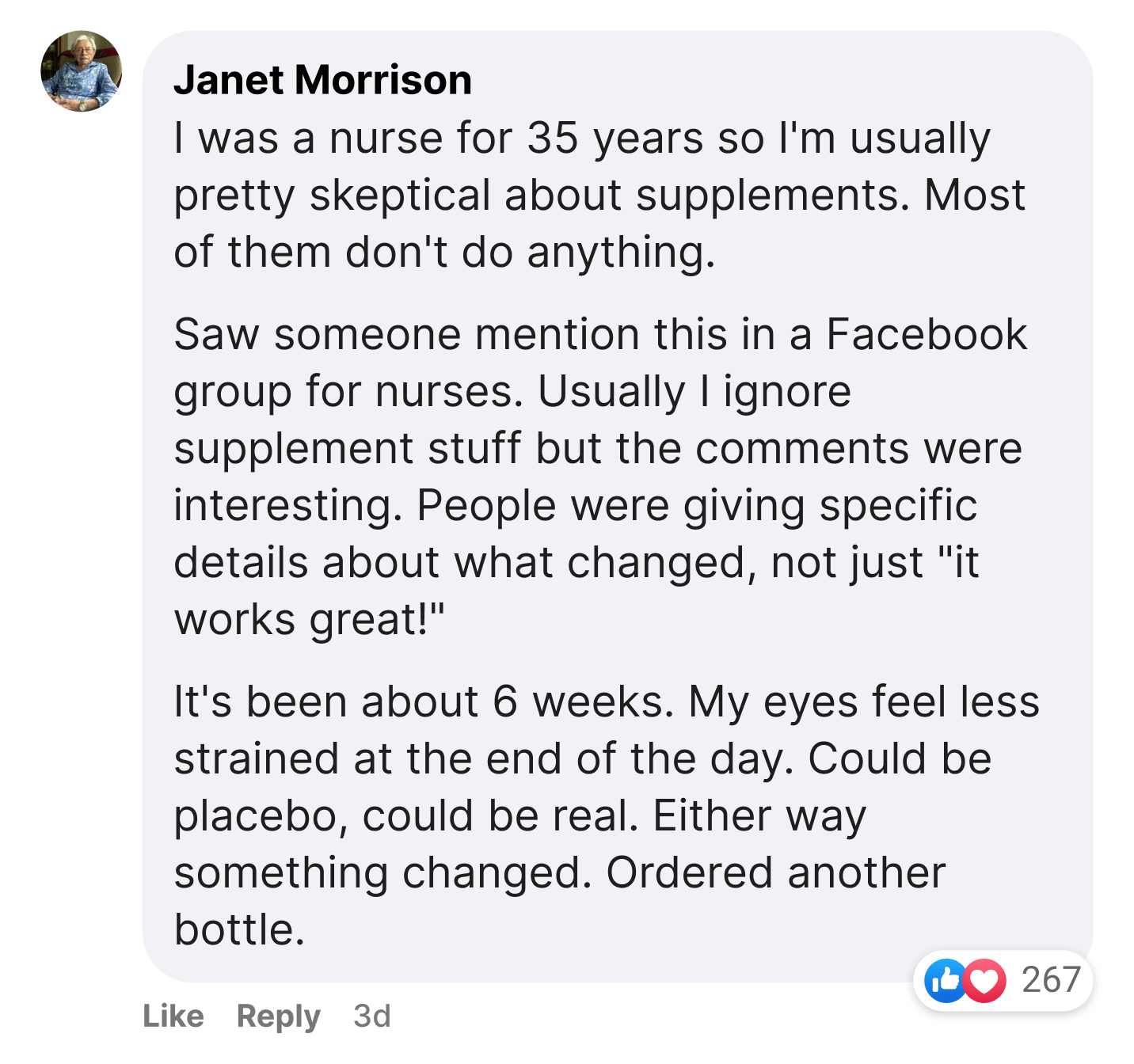Open Janet Morrison's profile picture

click(82, 71)
